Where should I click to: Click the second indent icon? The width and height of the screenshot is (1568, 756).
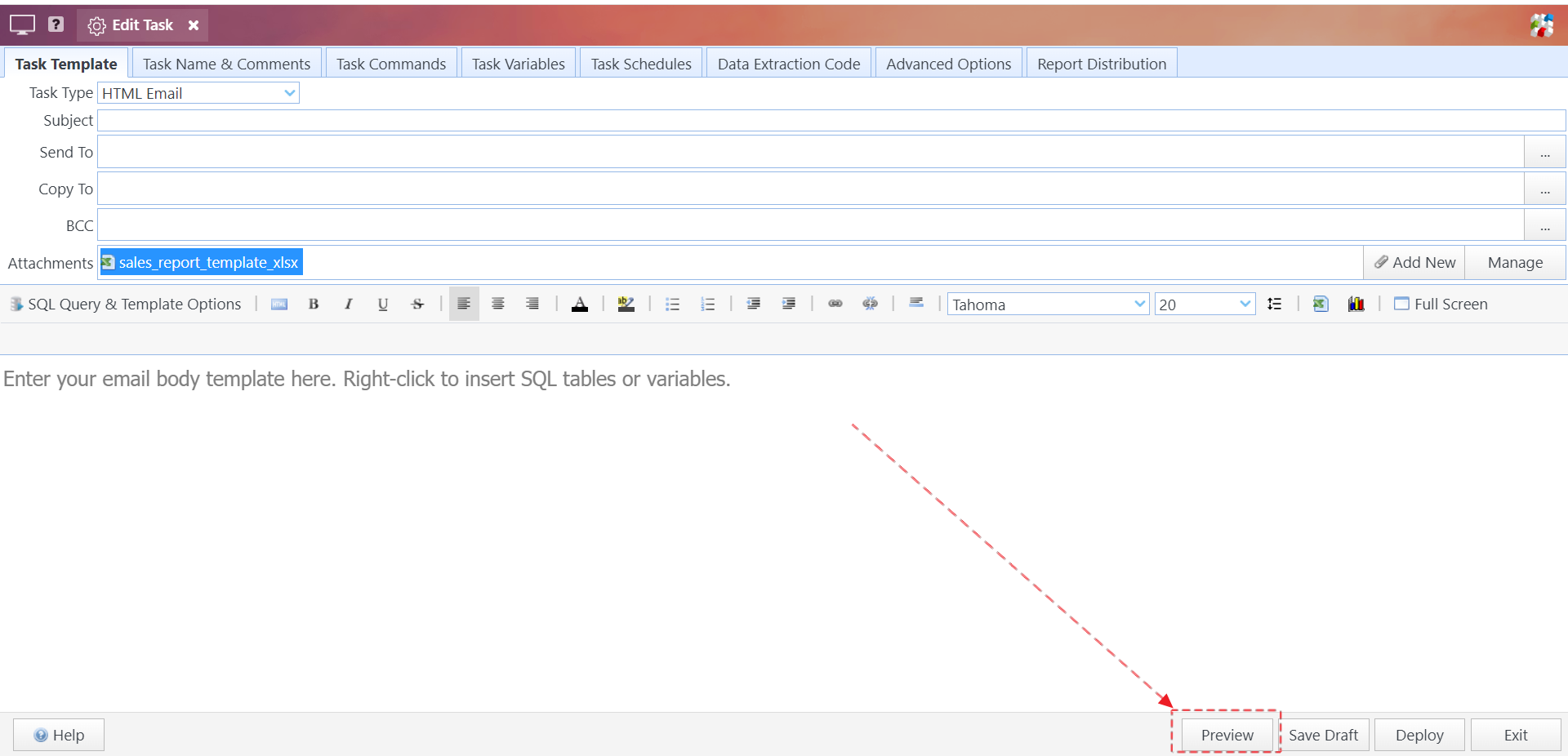tap(789, 304)
